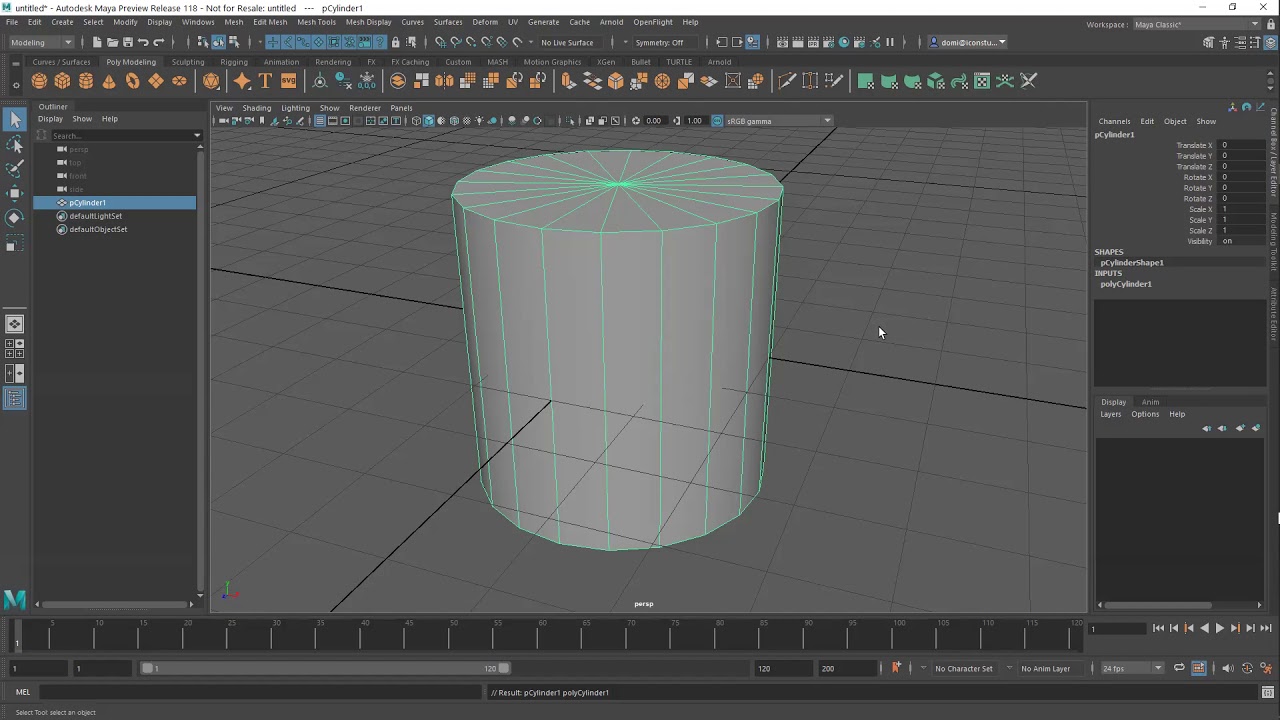The width and height of the screenshot is (1280, 720).
Task: Activate the Move tool in the toolbox
Action: [x=14, y=193]
